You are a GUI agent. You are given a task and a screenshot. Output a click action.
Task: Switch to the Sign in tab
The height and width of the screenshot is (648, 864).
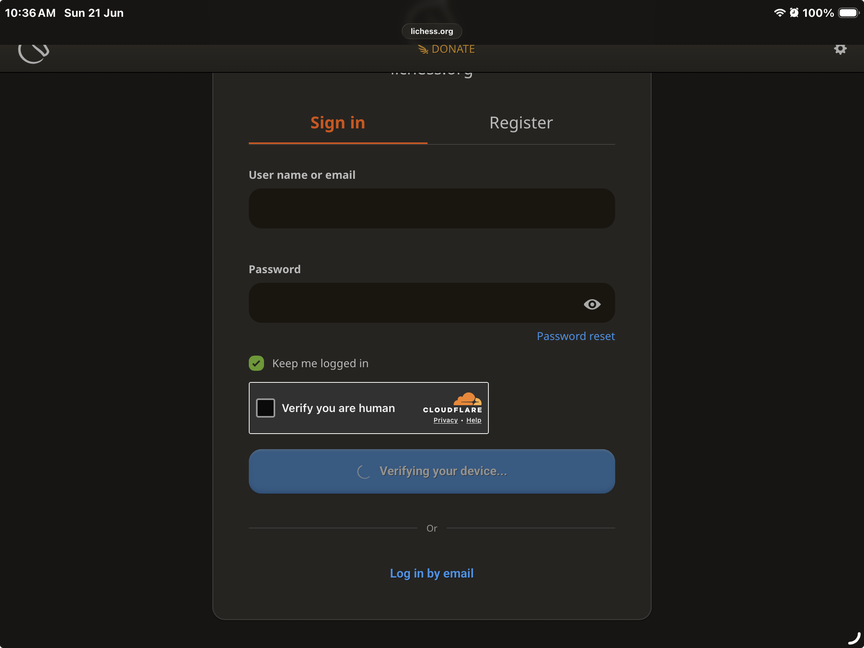click(338, 123)
